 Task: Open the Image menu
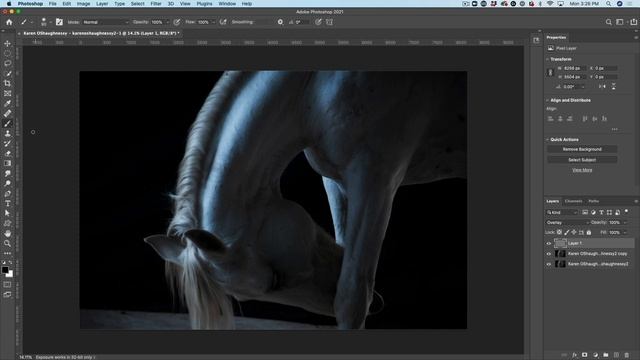(x=83, y=4)
